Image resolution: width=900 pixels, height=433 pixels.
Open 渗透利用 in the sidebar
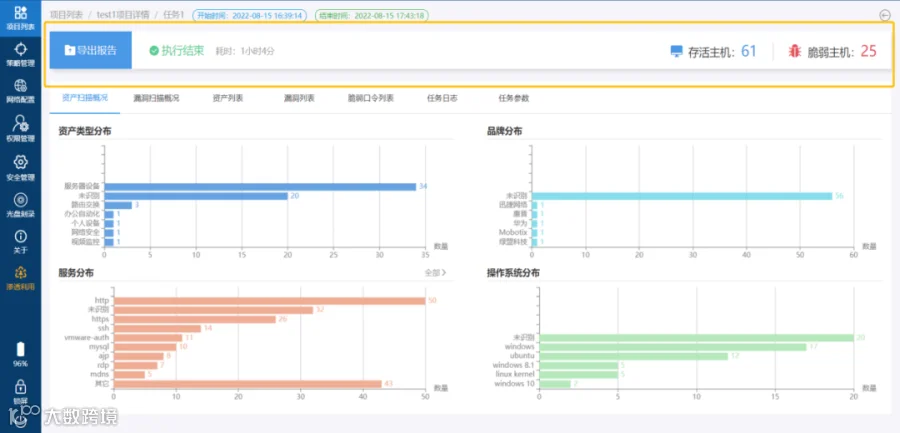click(21, 278)
